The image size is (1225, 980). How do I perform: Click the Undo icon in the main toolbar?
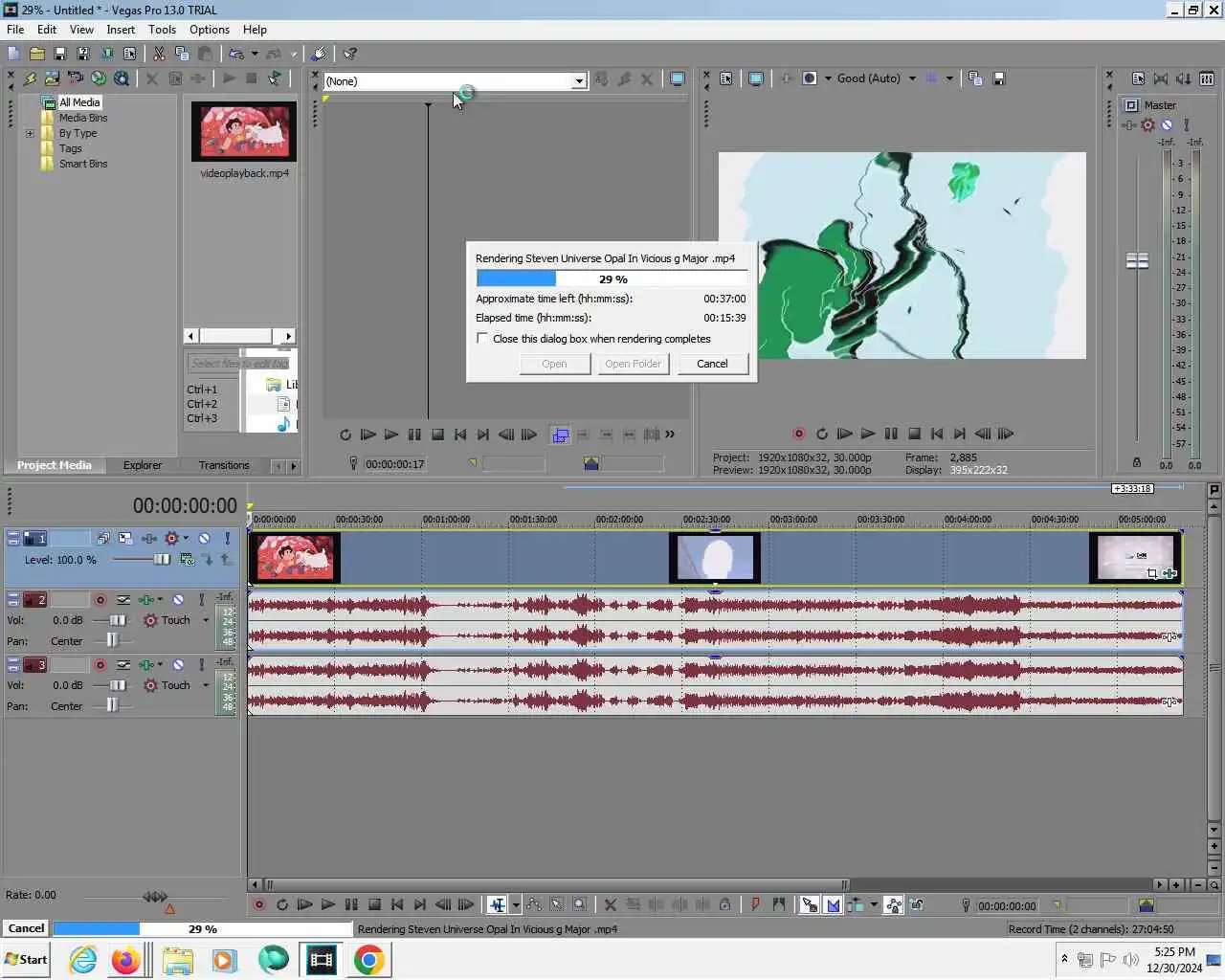[x=235, y=55]
